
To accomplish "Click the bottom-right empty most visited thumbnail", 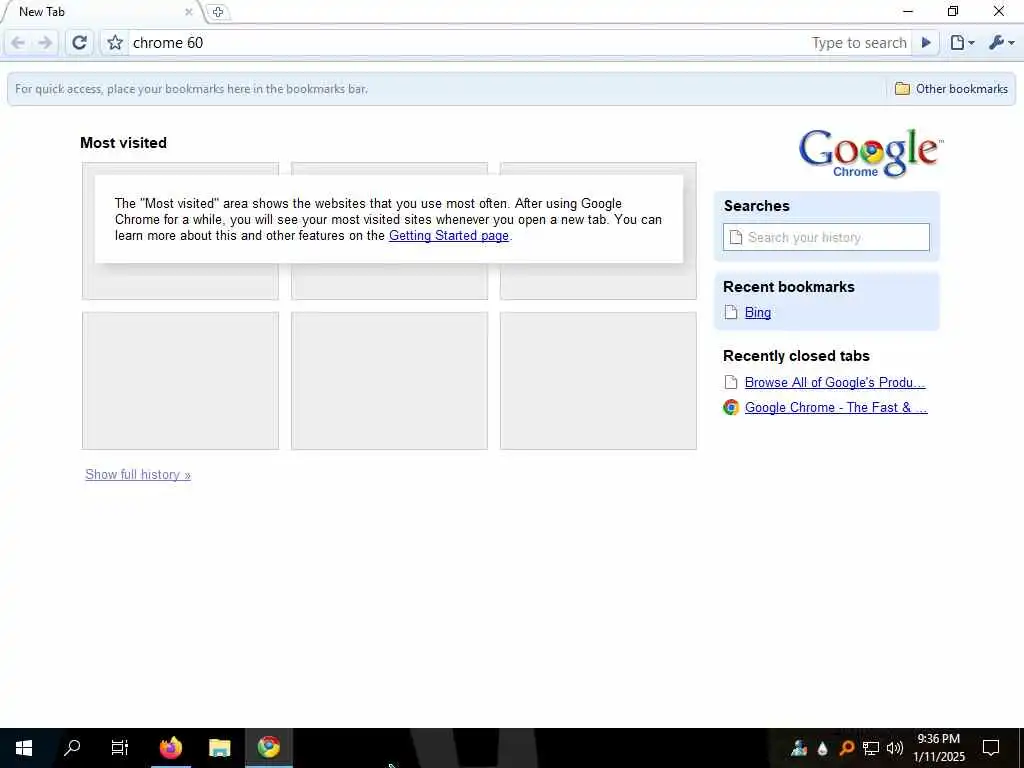I will point(598,381).
